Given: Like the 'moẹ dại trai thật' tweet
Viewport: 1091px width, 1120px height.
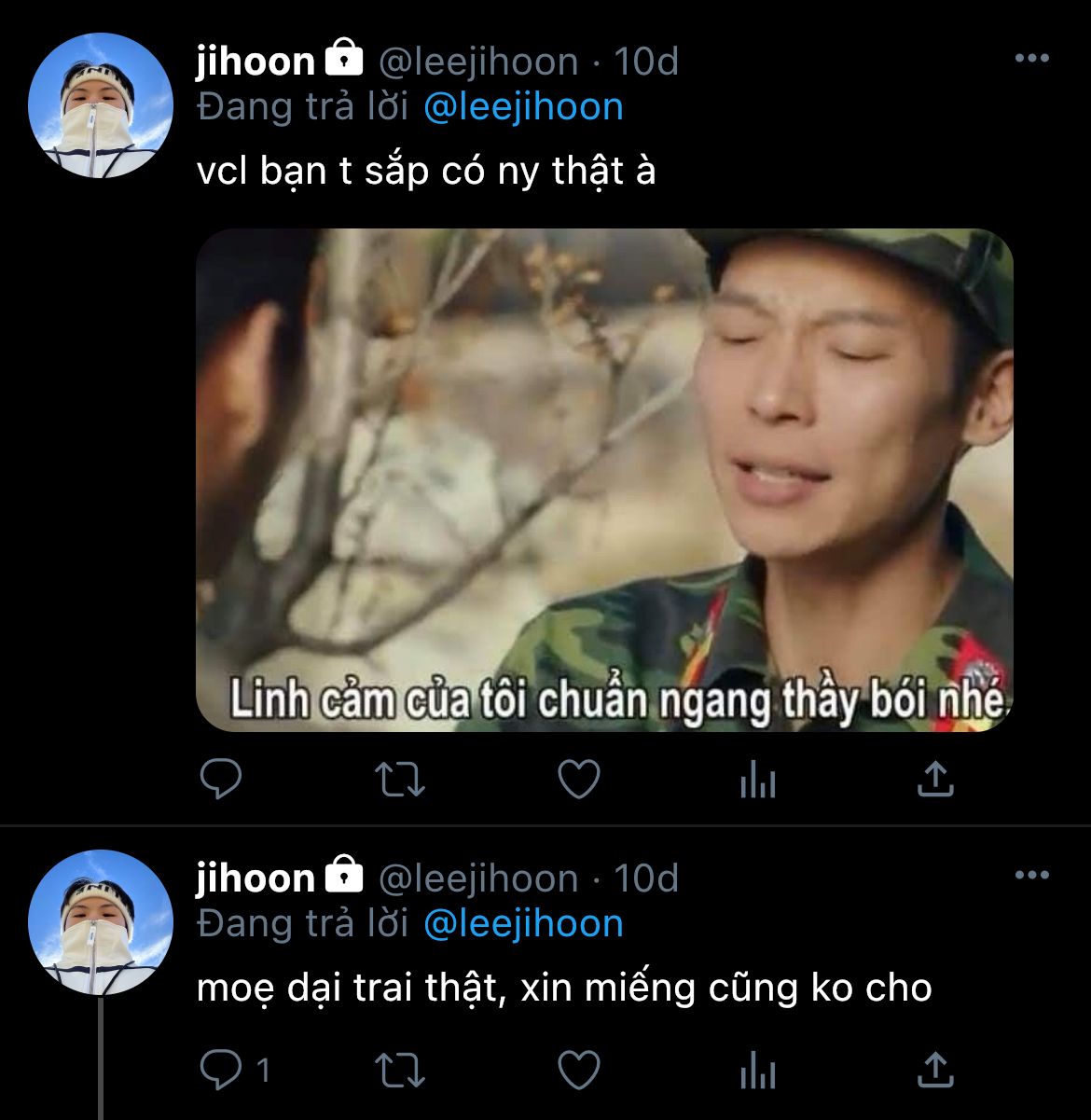Looking at the screenshot, I should point(579,1070).
